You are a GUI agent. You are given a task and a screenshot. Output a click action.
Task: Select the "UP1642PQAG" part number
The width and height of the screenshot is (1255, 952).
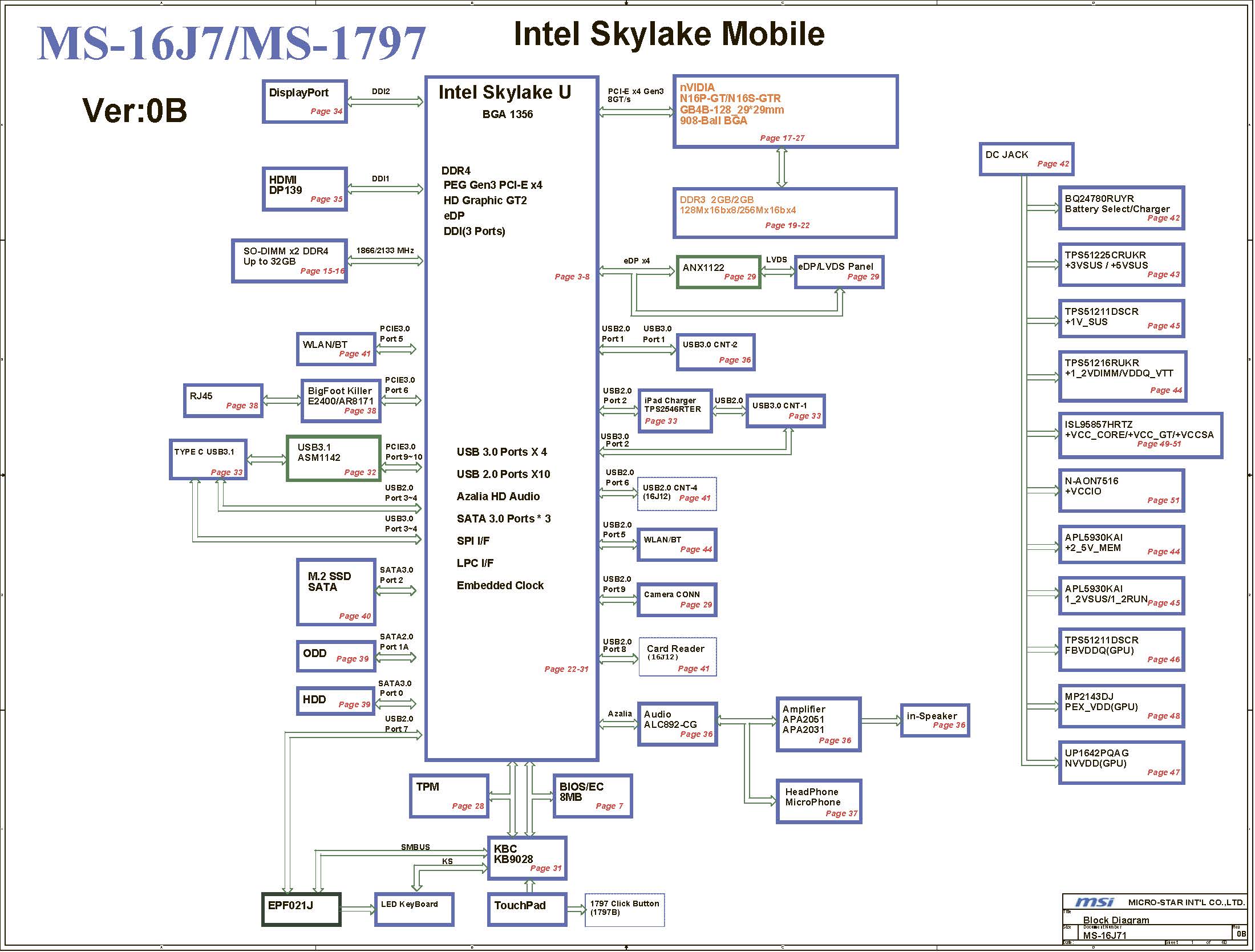click(1097, 753)
